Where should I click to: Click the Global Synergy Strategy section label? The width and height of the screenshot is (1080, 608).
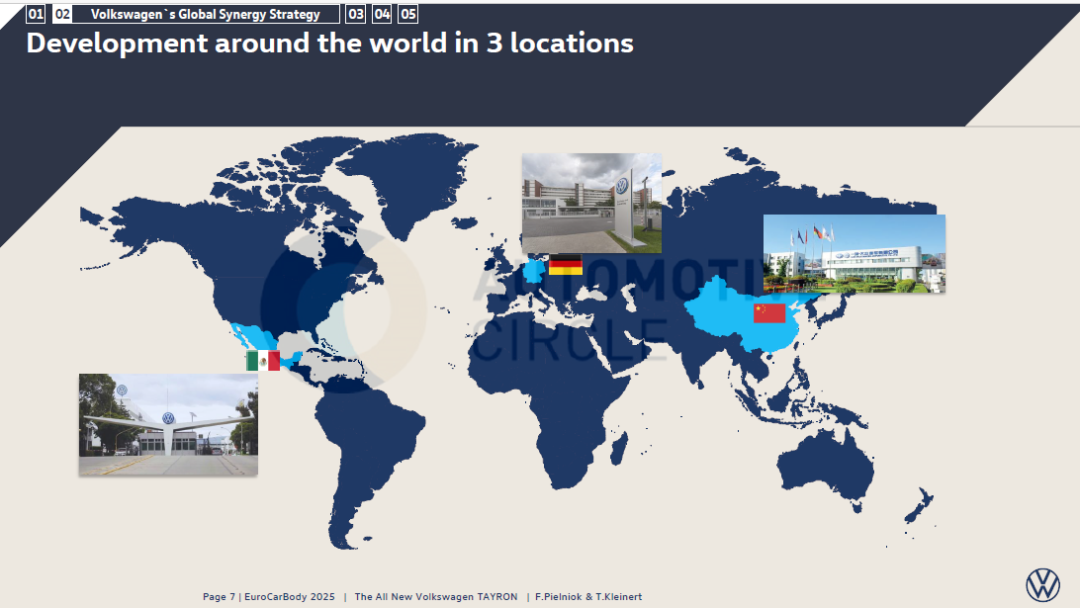[x=205, y=14]
